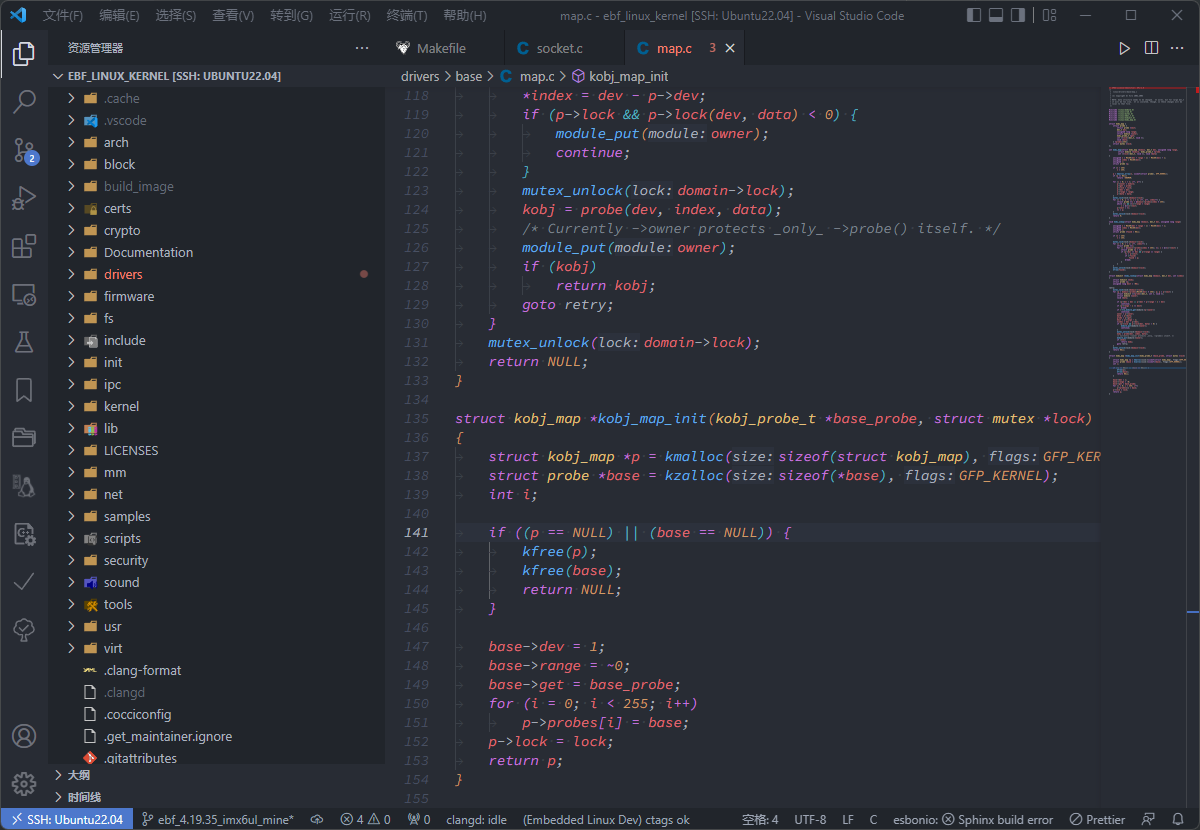Toggle the secondary side bar layout button
1200x830 pixels.
1017,16
